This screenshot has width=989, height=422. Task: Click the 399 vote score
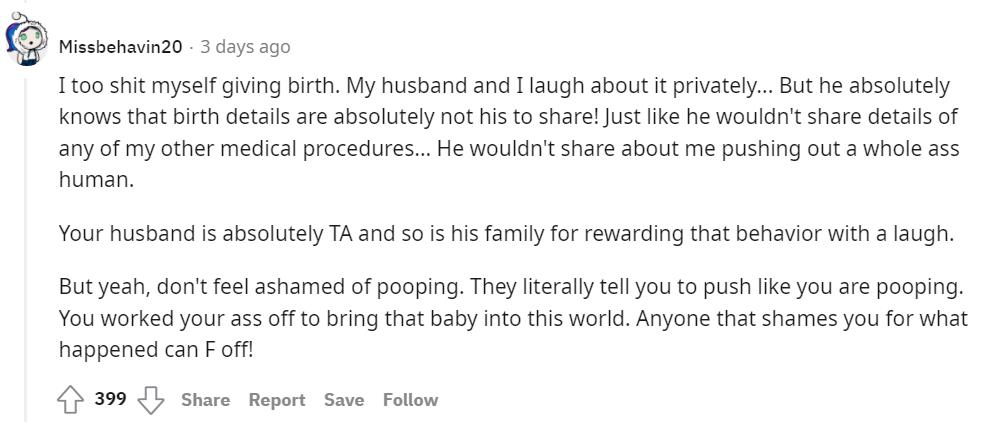pos(111,399)
